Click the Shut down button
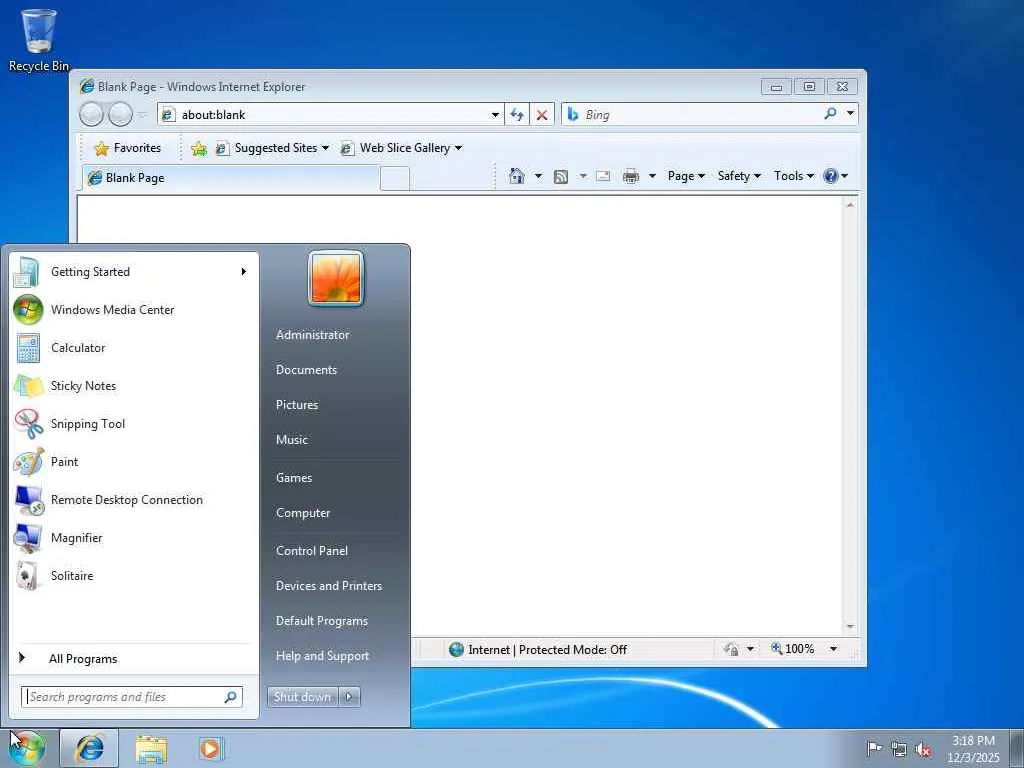 pos(303,697)
